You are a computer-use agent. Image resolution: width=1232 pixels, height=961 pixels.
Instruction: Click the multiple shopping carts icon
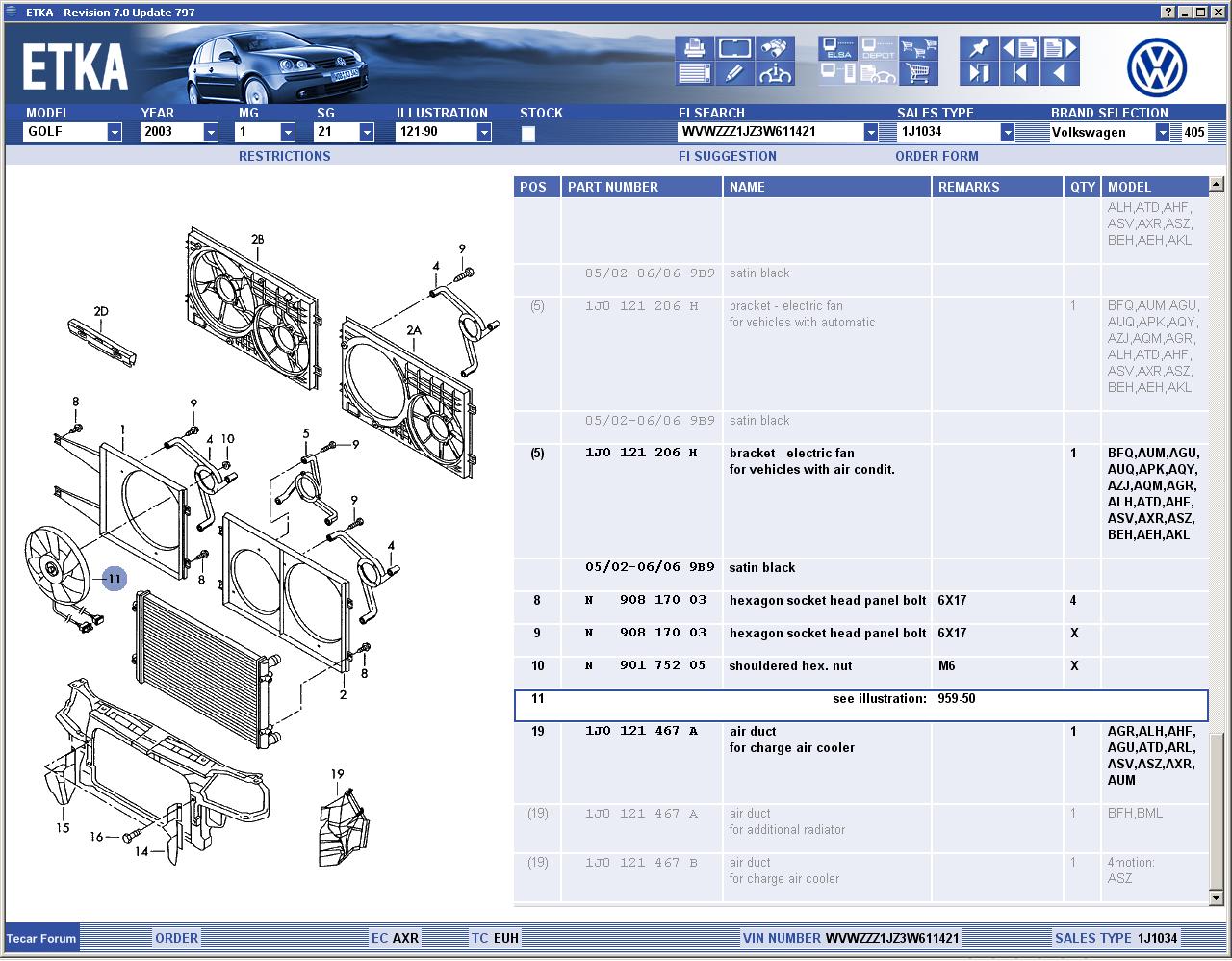919,48
